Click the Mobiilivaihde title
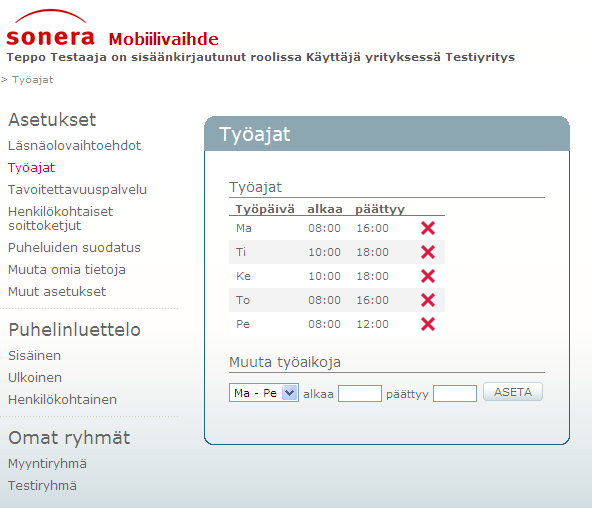This screenshot has height=508, width=592. [163, 39]
